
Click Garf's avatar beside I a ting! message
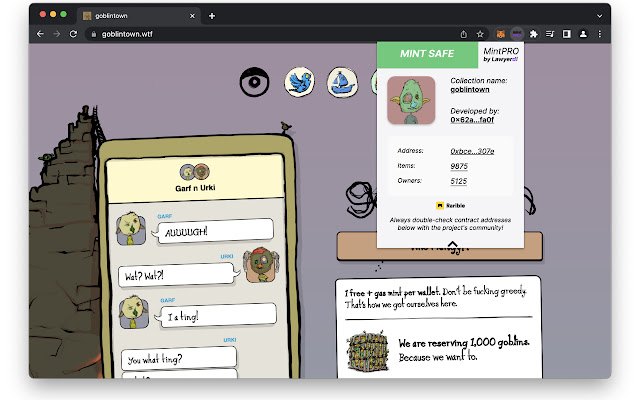[x=133, y=313]
